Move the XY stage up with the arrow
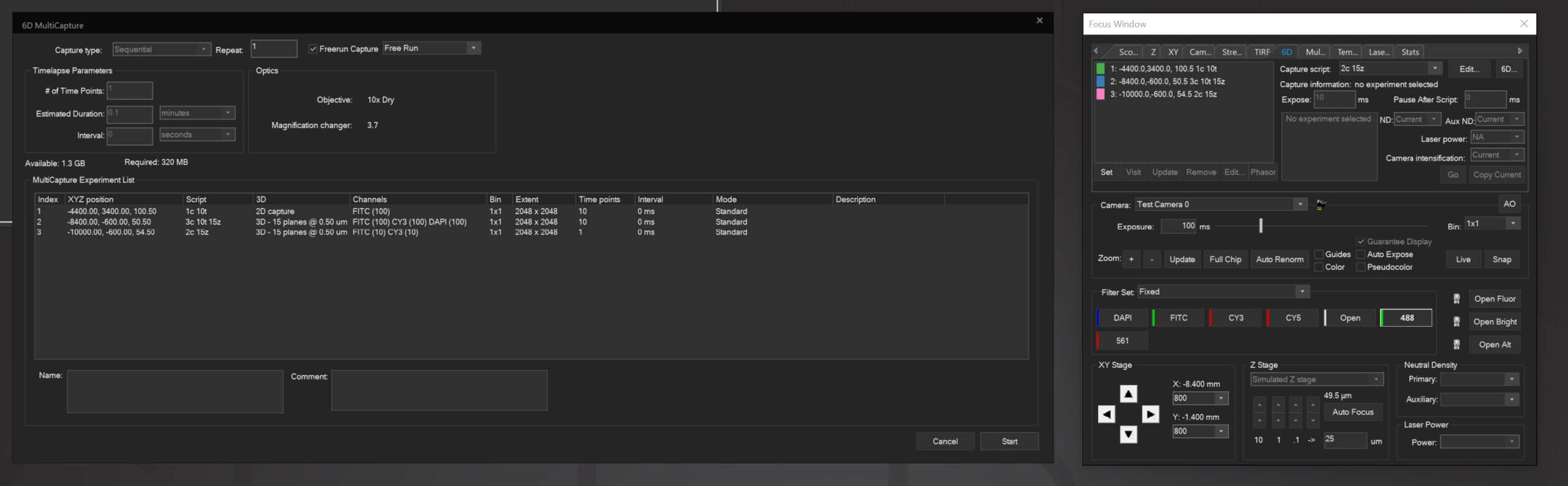Viewport: 1568px width, 486px height. 1128,394
